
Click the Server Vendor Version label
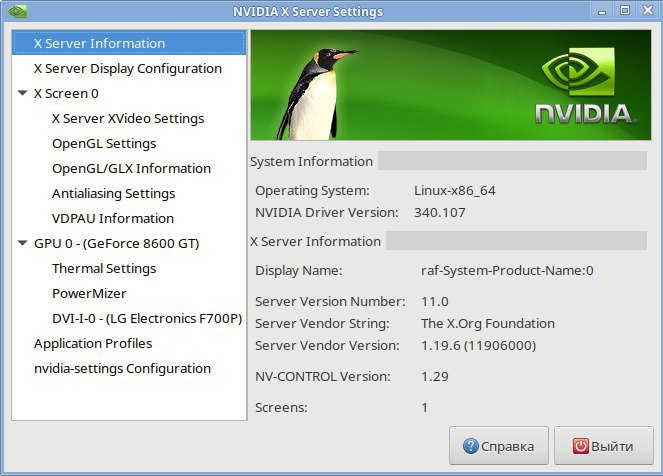click(327, 345)
